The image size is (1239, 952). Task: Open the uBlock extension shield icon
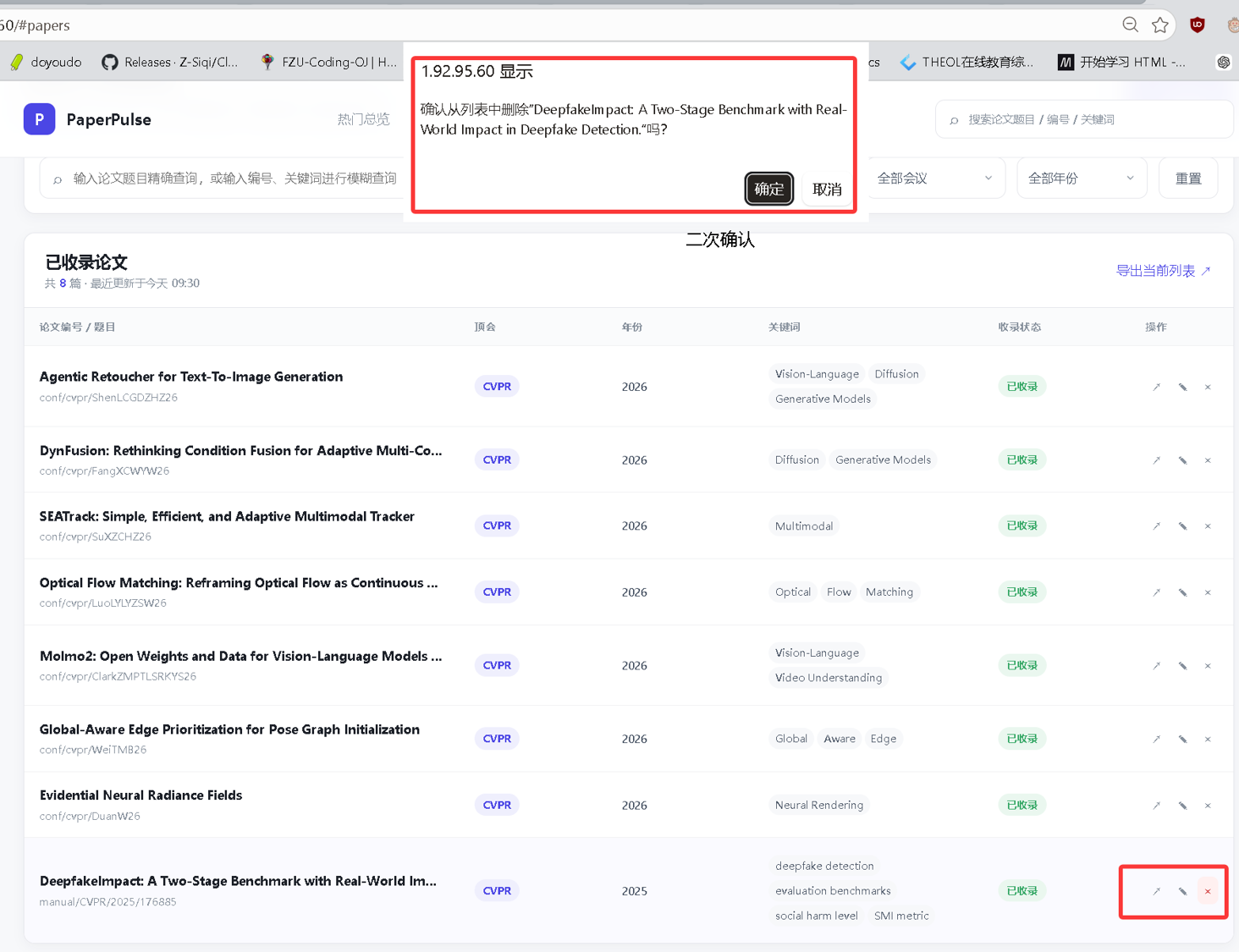coord(1197,25)
